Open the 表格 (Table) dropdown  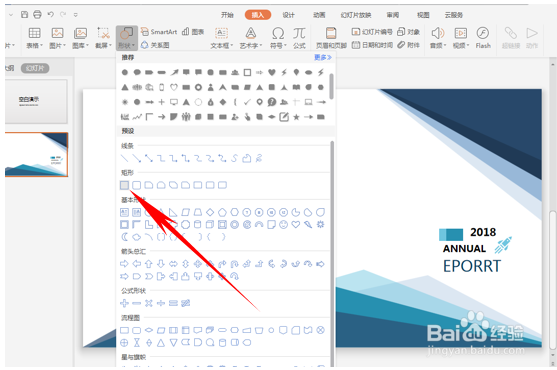click(x=34, y=38)
